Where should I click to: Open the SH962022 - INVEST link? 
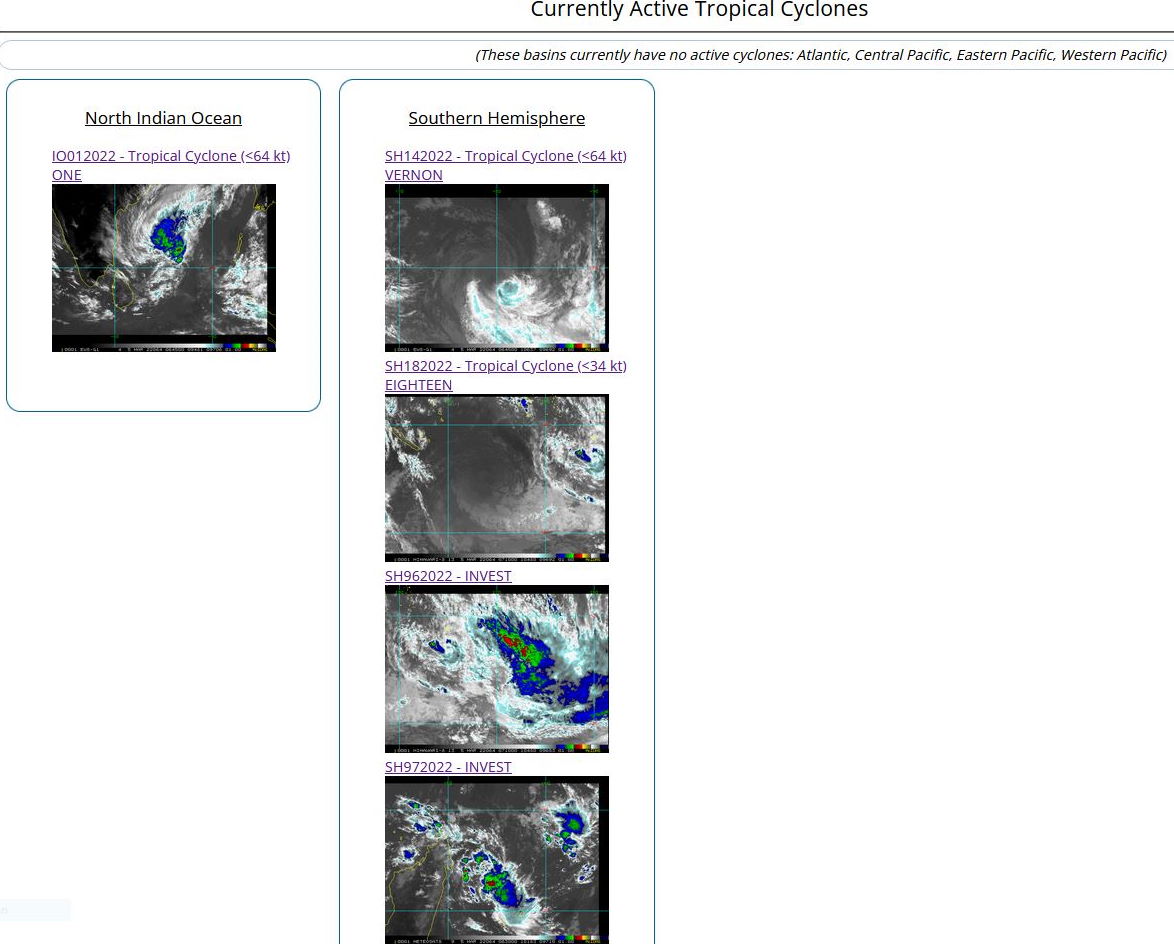[448, 576]
